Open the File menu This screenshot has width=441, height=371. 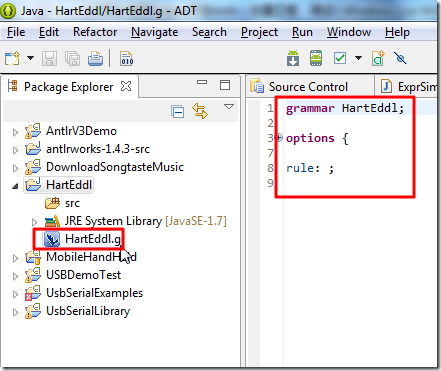click(x=16, y=32)
